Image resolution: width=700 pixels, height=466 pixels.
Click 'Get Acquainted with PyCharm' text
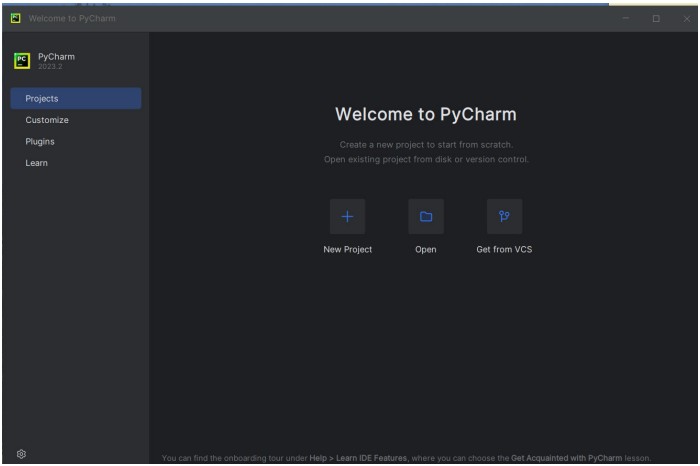(x=567, y=458)
